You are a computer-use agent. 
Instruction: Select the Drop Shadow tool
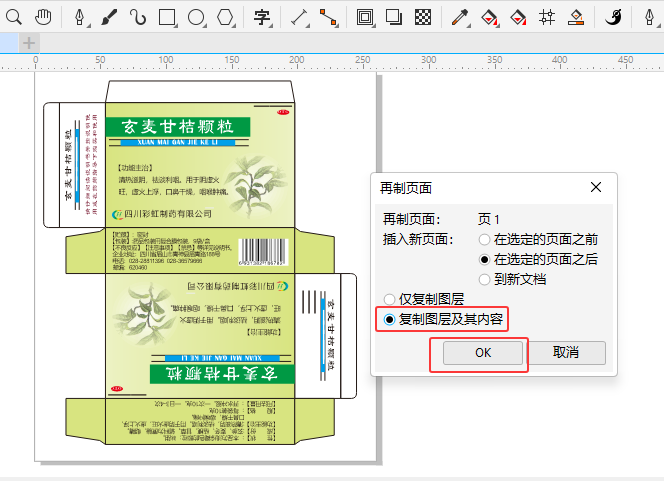[x=394, y=17]
